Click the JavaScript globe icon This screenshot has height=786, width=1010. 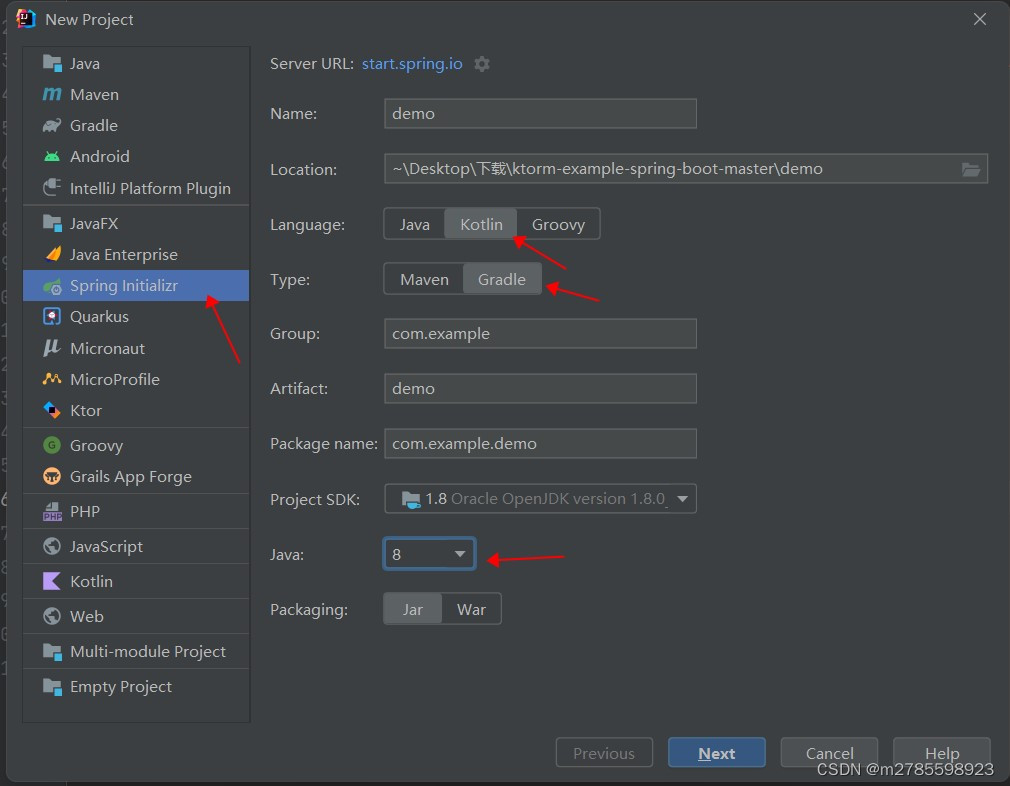click(x=52, y=546)
